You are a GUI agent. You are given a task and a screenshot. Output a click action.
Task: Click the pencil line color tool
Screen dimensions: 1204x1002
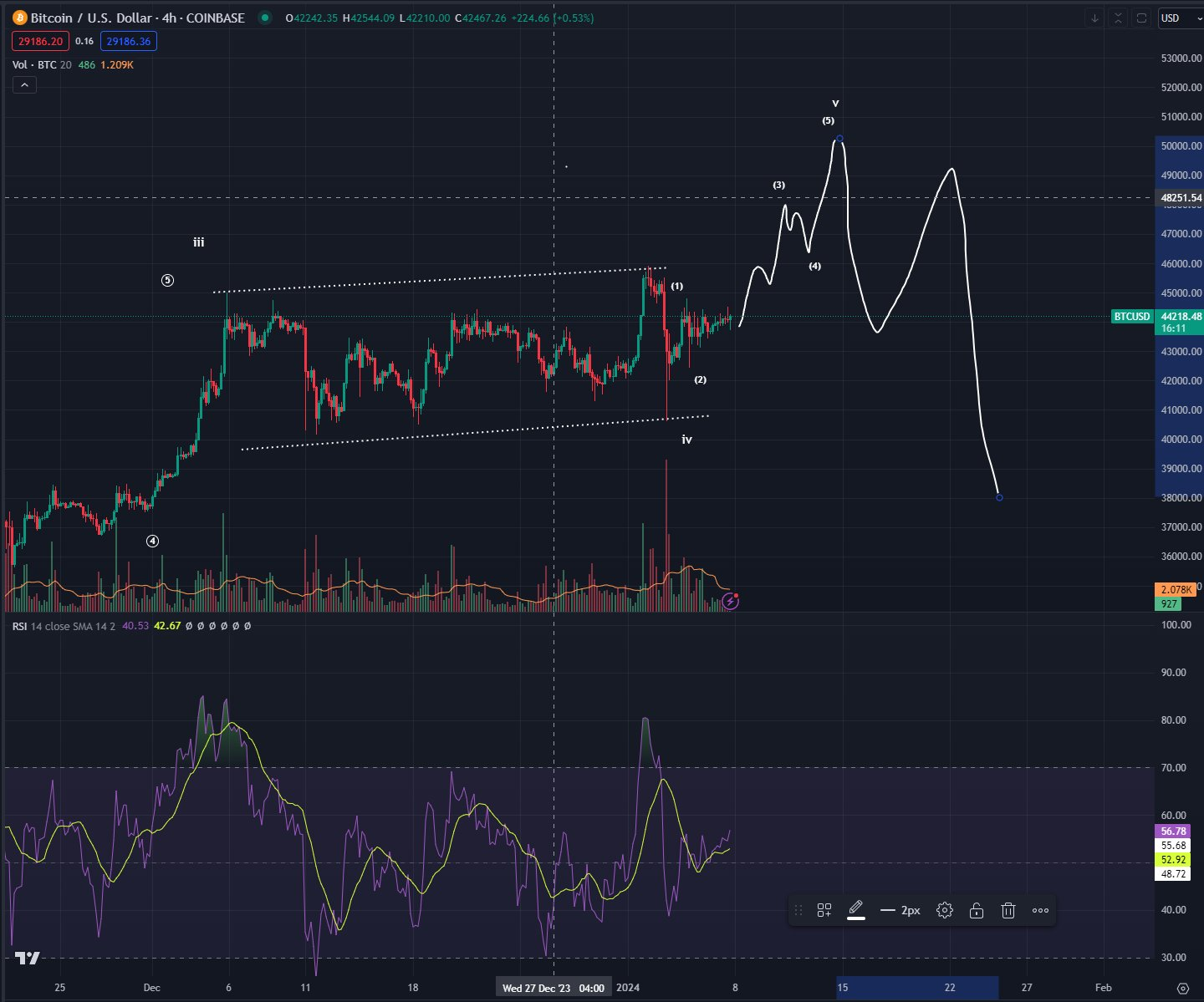(x=855, y=909)
